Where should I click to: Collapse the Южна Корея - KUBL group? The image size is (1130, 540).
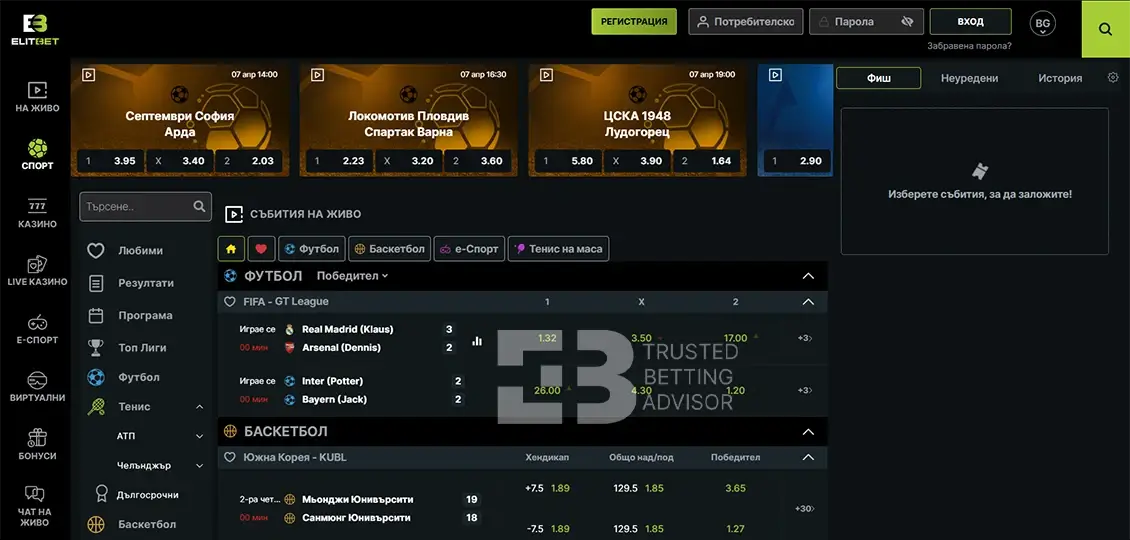[808, 457]
